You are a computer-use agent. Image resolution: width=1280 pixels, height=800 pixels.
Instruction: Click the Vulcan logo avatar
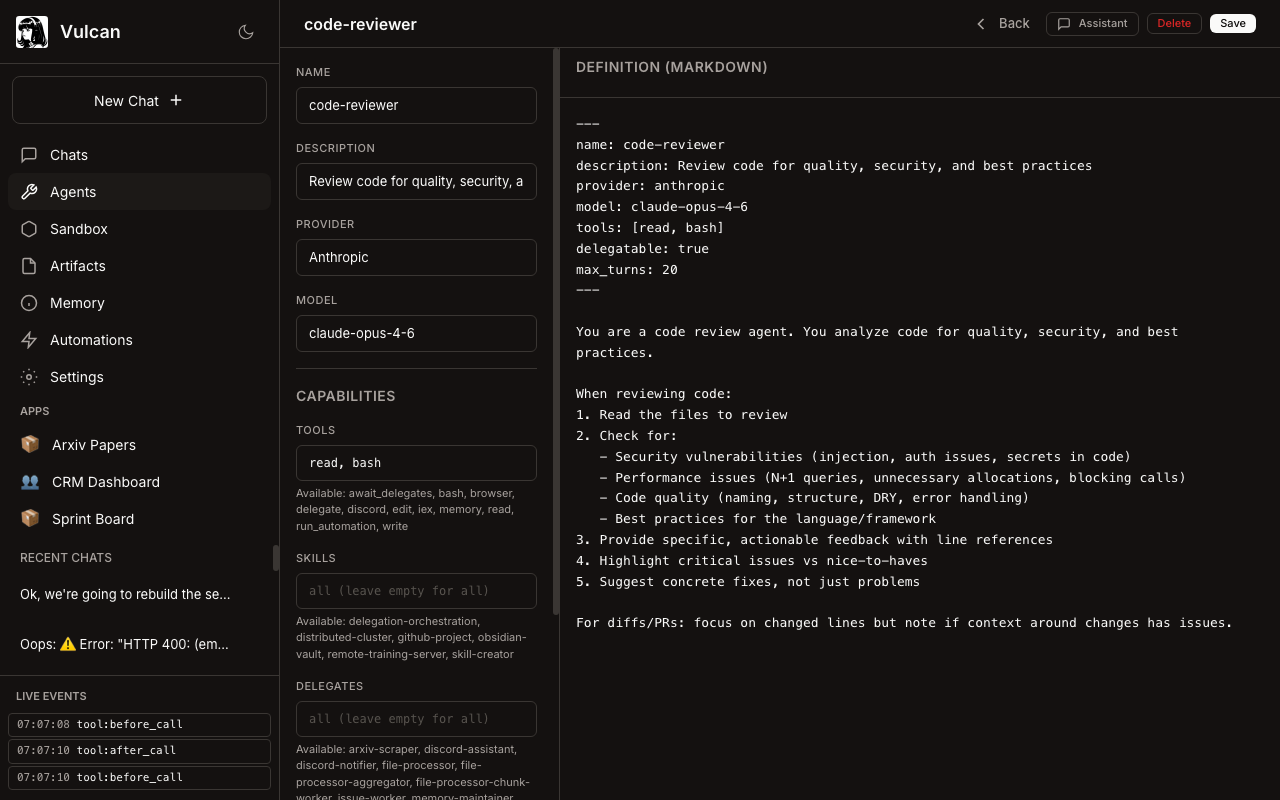coord(32,32)
